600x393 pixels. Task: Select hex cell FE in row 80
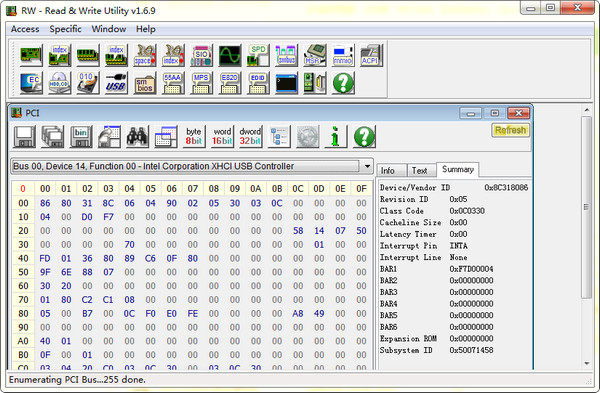(192, 313)
